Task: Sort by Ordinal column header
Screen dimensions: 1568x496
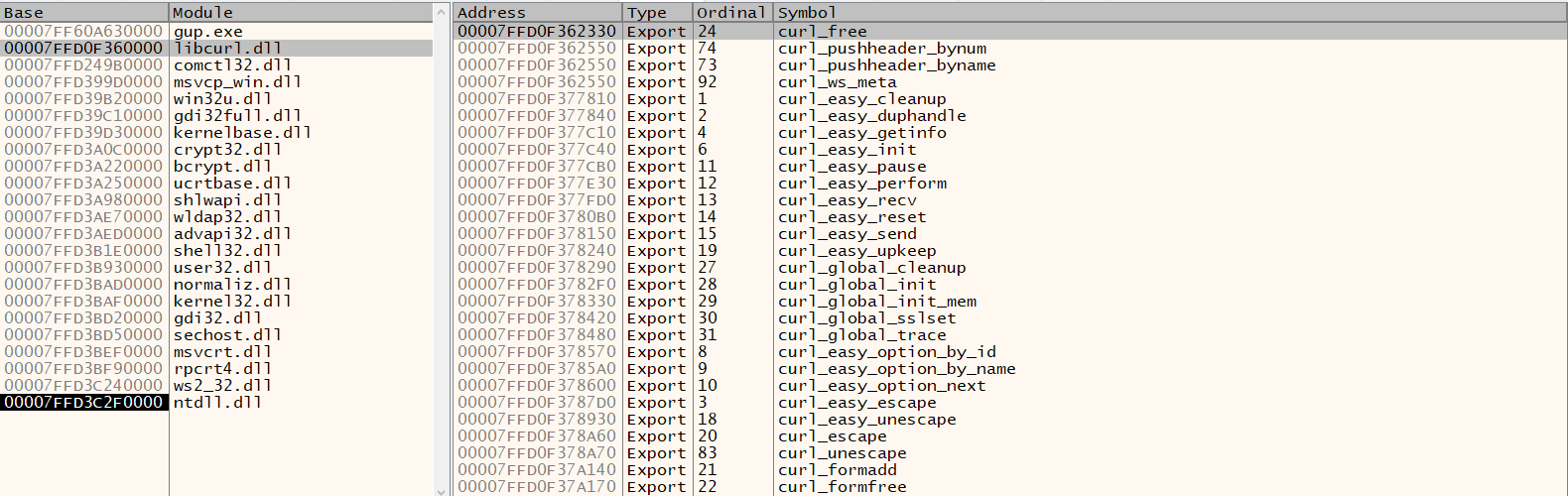Action: point(730,13)
